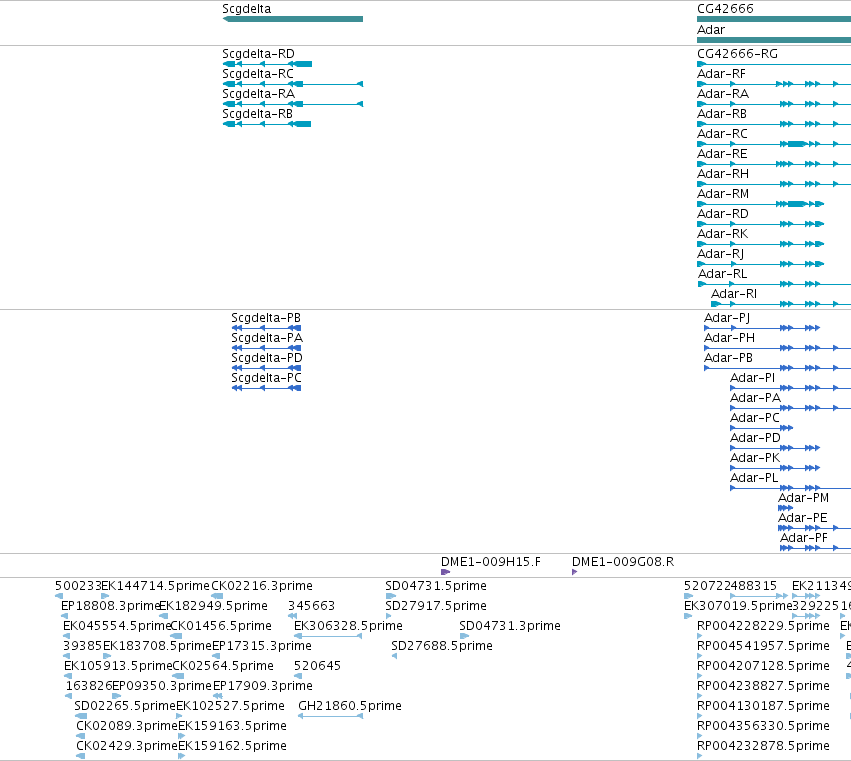Select transcript Adar-RA

click(723, 94)
